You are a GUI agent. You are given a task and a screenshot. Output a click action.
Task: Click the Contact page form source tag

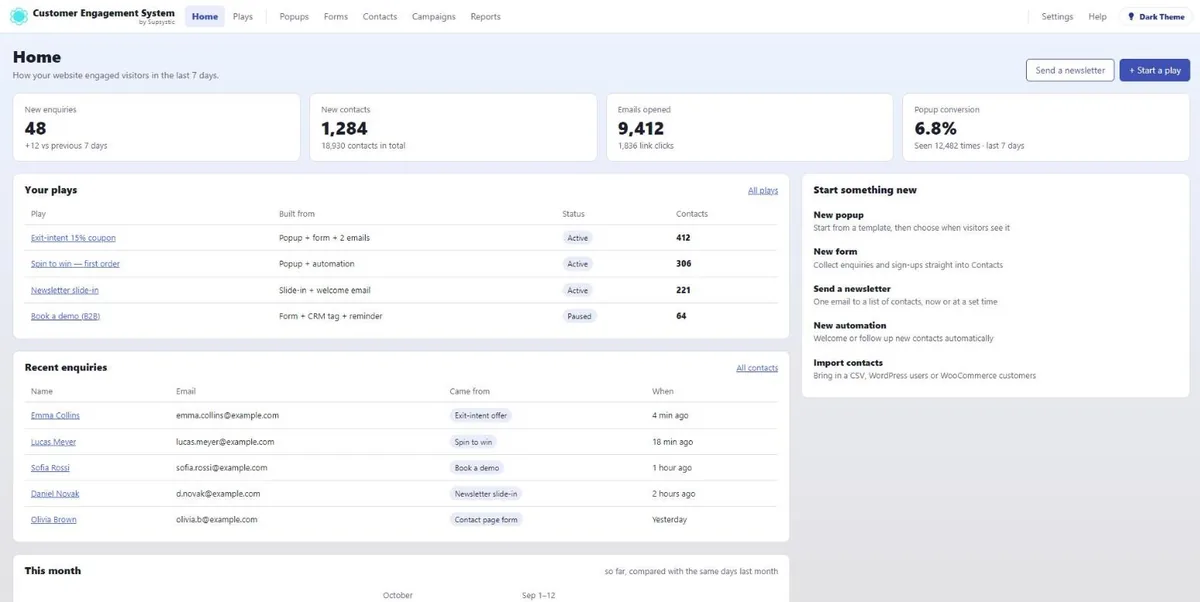pyautogui.click(x=486, y=519)
